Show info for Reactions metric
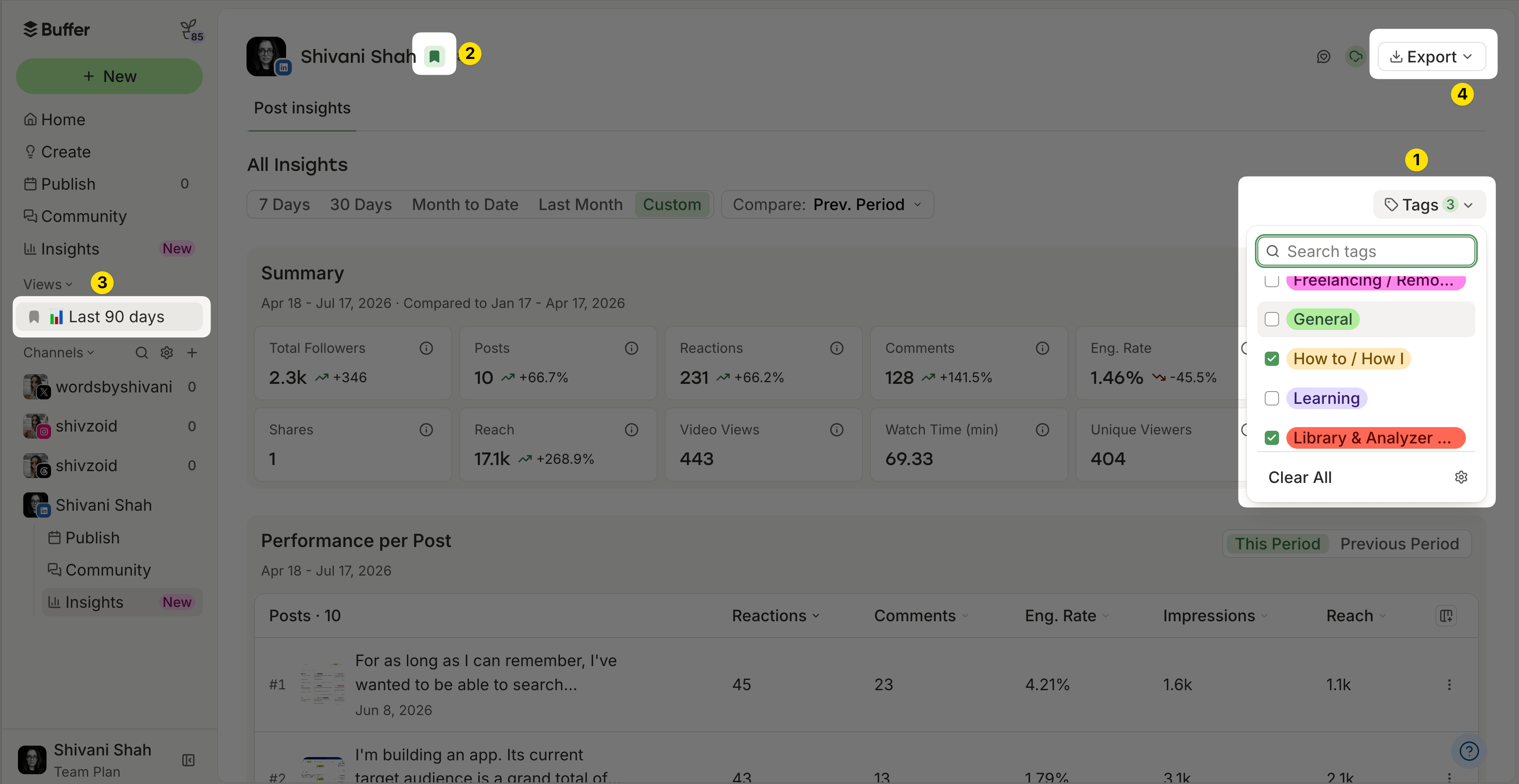 point(836,348)
